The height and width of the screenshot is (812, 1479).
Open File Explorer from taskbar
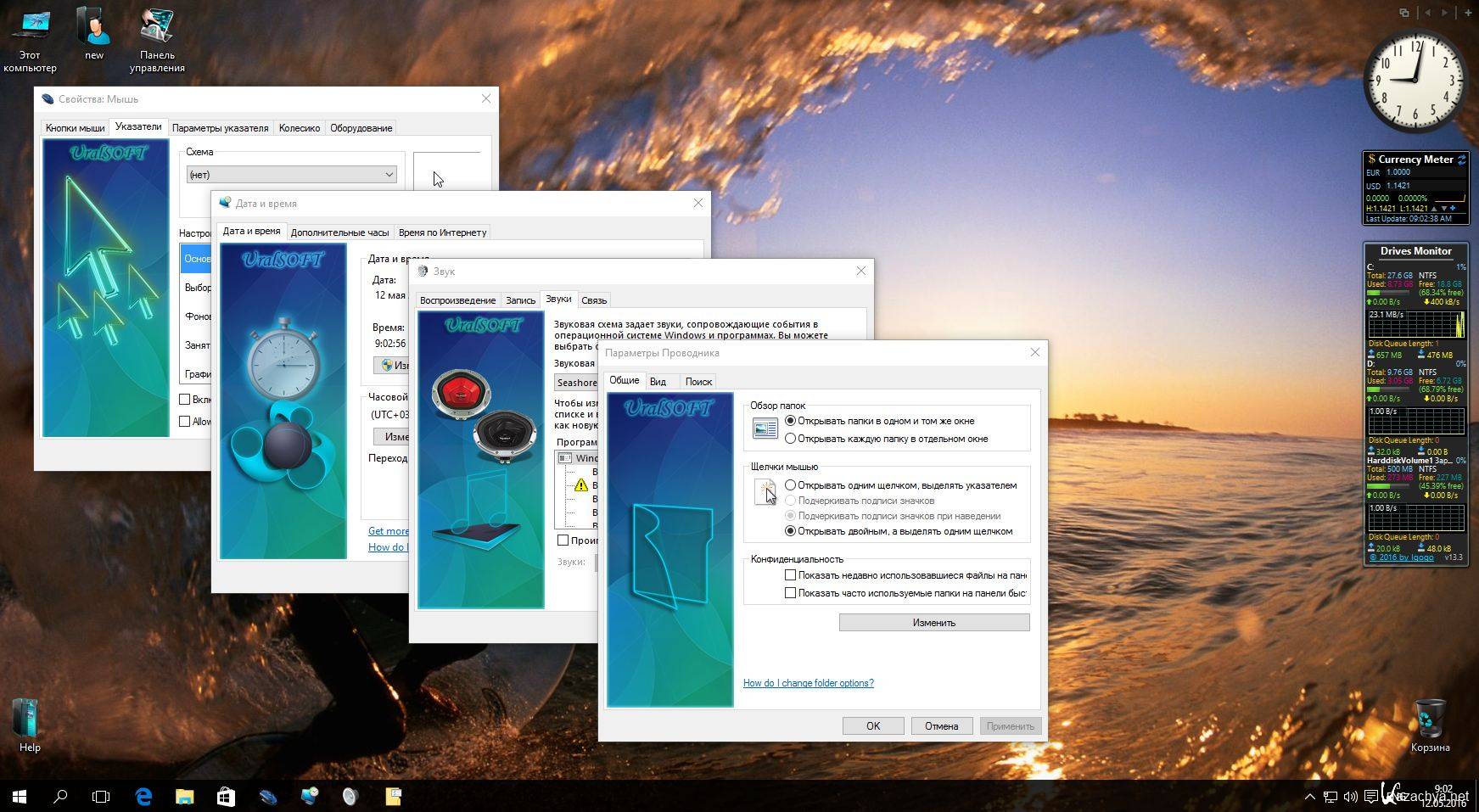[184, 796]
